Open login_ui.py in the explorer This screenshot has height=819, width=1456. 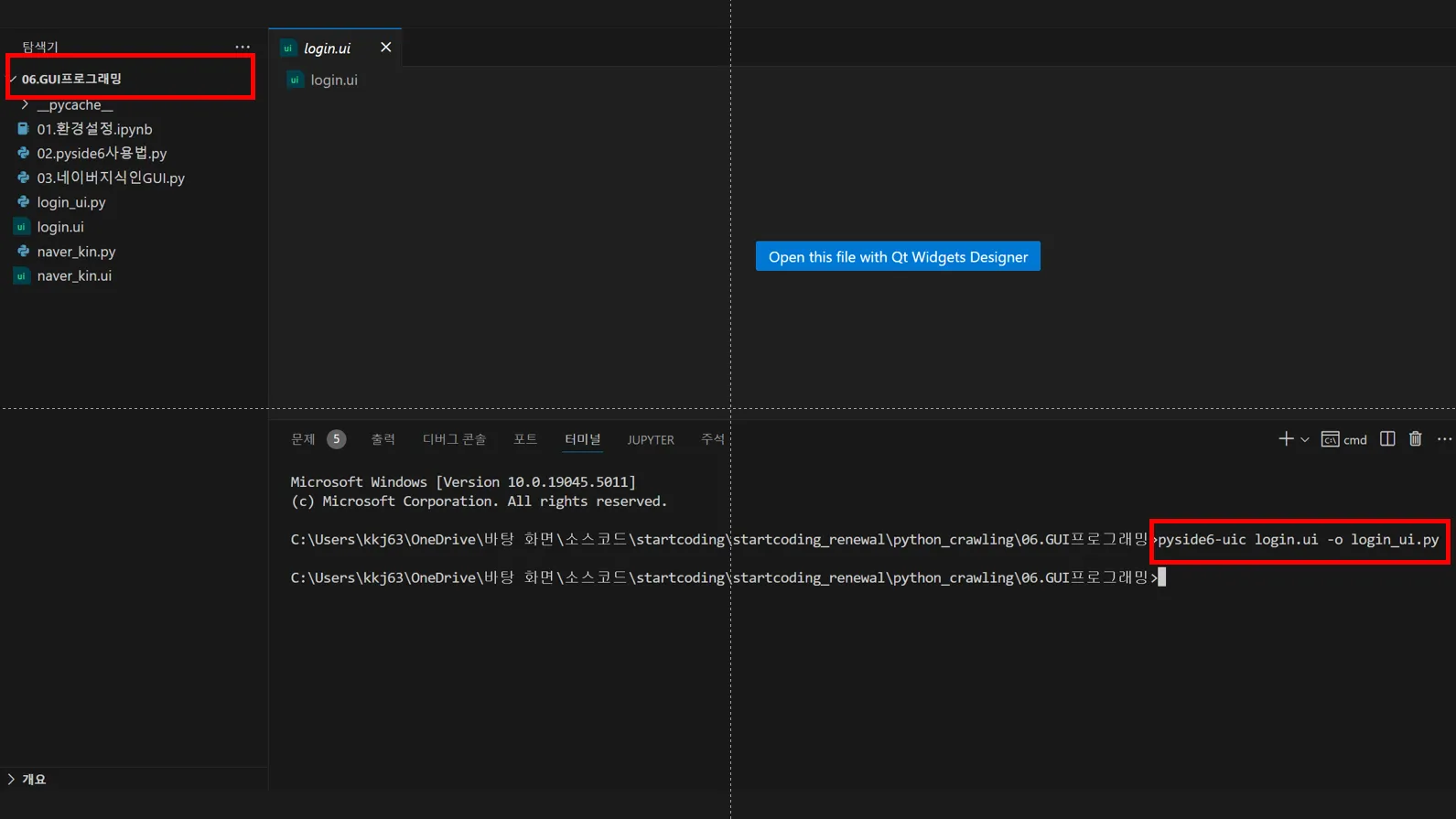click(71, 202)
